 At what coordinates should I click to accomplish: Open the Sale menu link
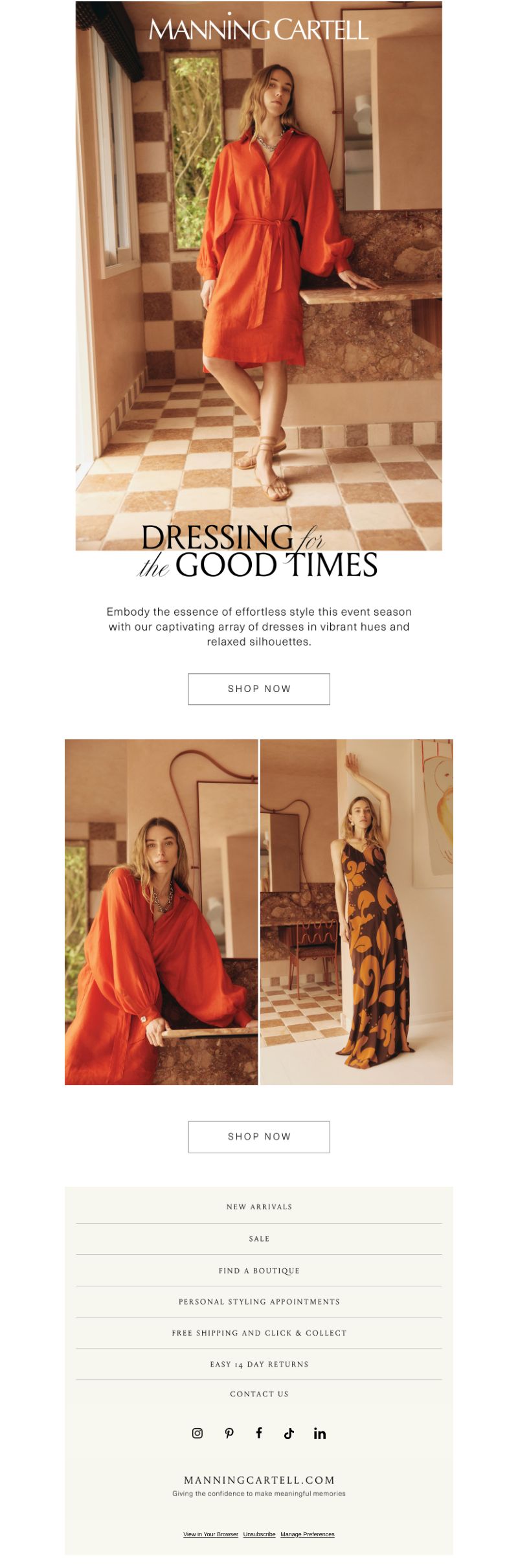tap(259, 1238)
